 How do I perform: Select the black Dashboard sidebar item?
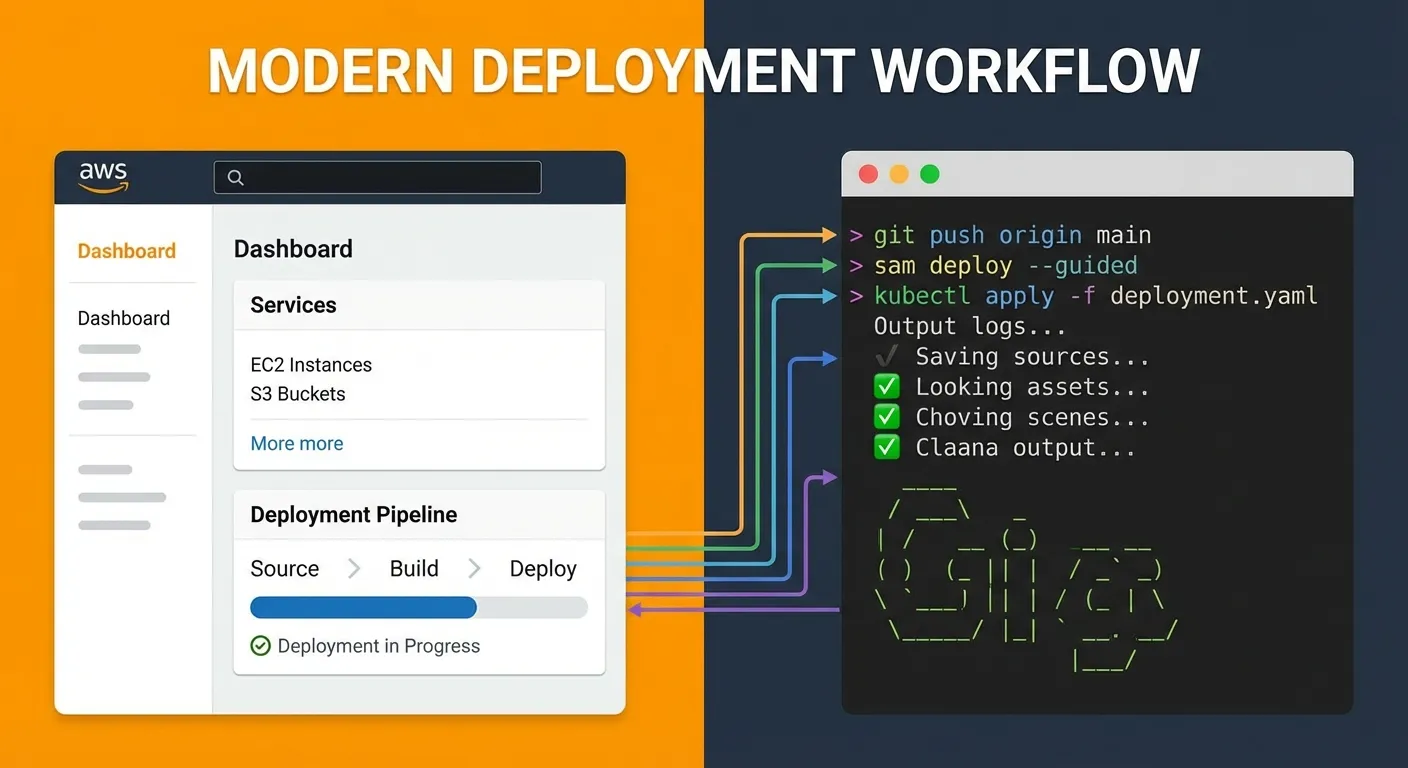(124, 318)
